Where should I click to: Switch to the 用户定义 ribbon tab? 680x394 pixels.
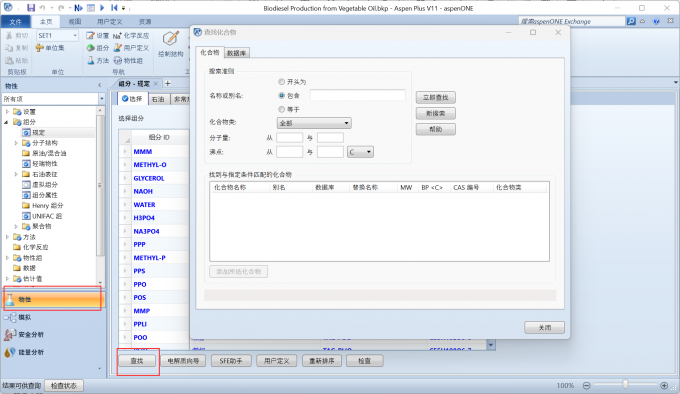click(109, 22)
